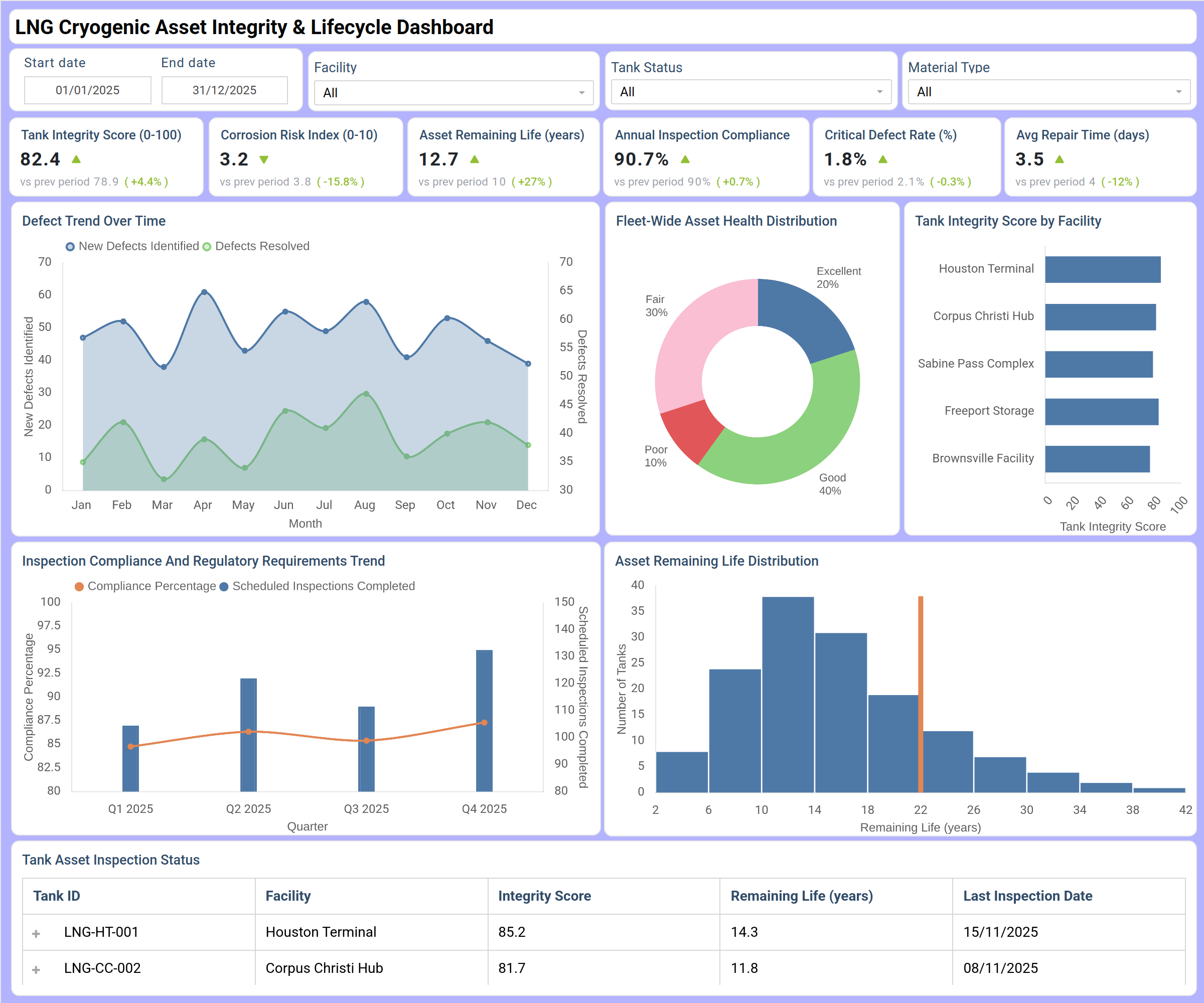The image size is (1204, 1003).
Task: Click the Asset Remaining Life up arrow
Action: [x=474, y=159]
